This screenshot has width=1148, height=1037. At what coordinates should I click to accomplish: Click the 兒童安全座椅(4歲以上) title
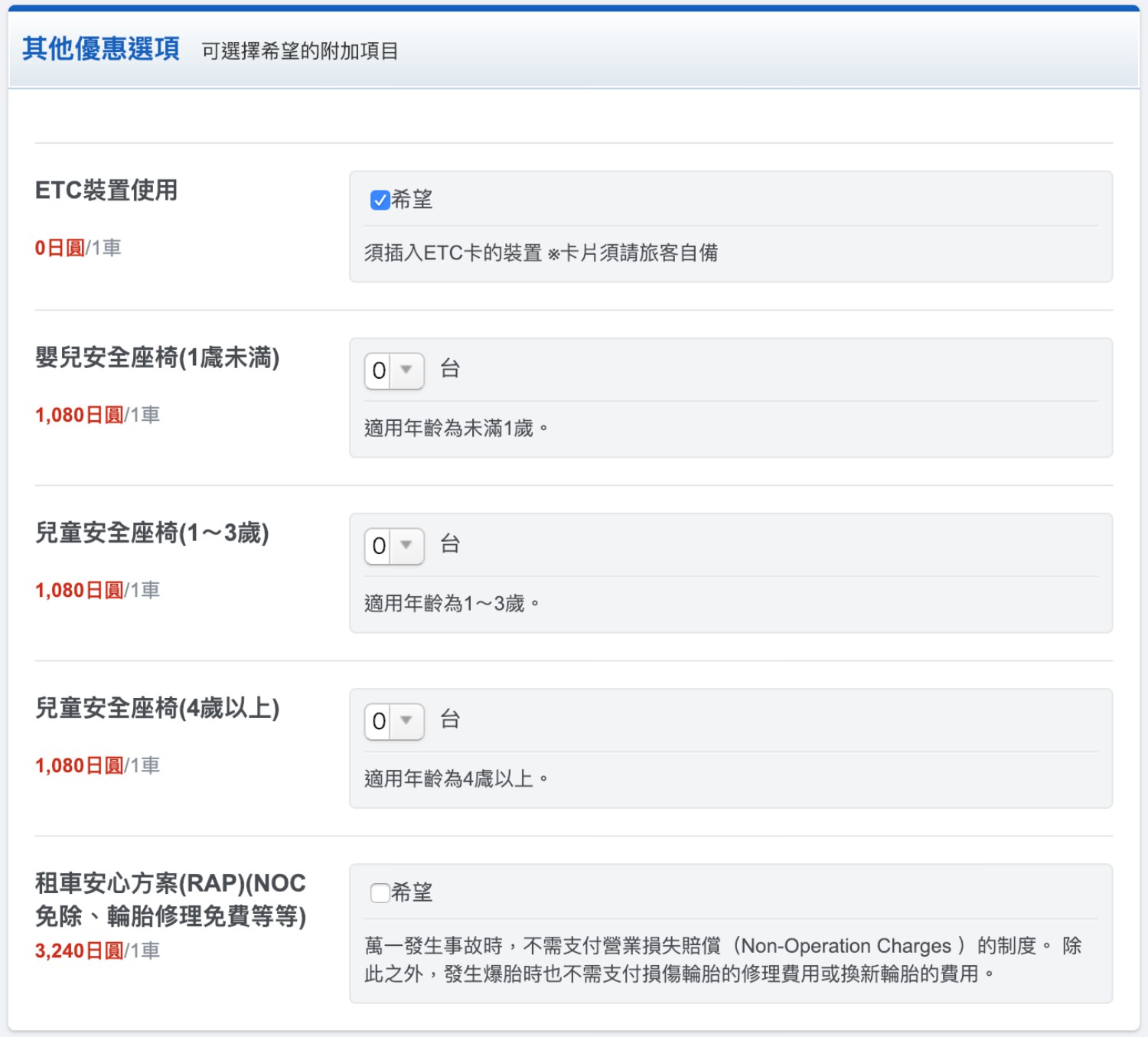(x=157, y=708)
